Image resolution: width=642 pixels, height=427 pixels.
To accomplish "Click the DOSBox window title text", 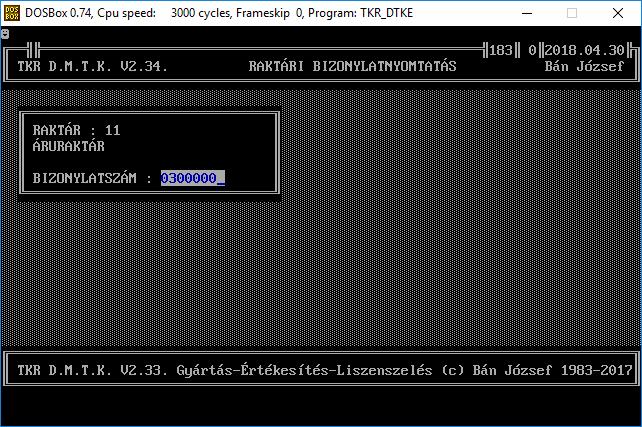I will [219, 13].
